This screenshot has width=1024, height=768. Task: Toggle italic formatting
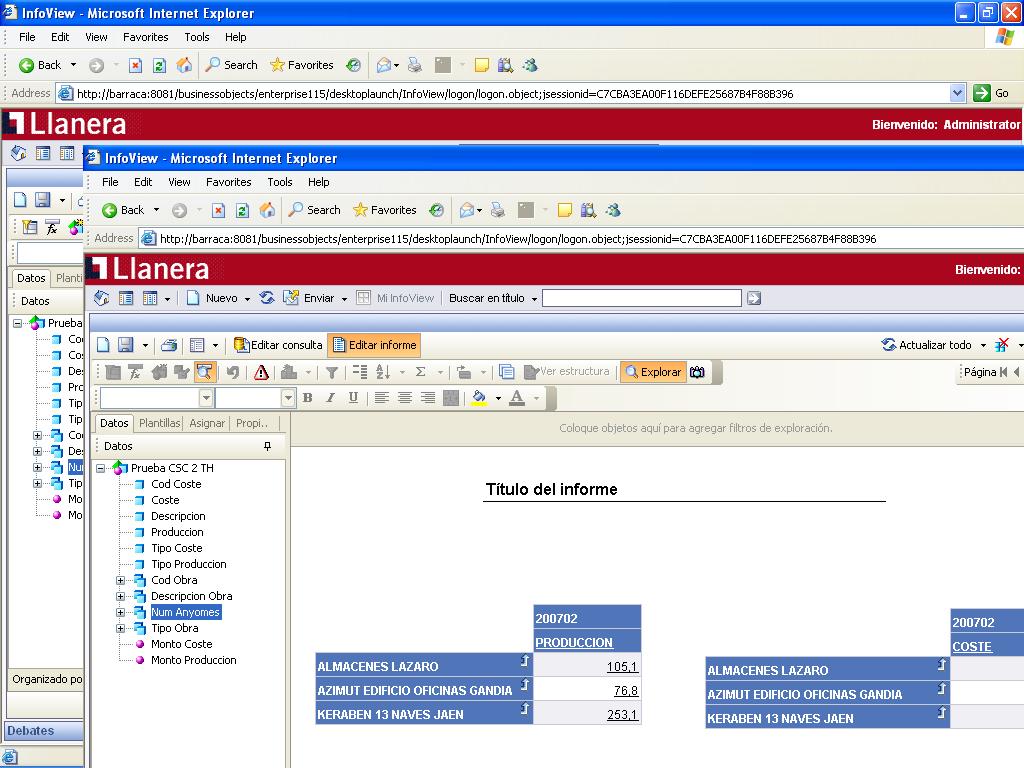[331, 398]
